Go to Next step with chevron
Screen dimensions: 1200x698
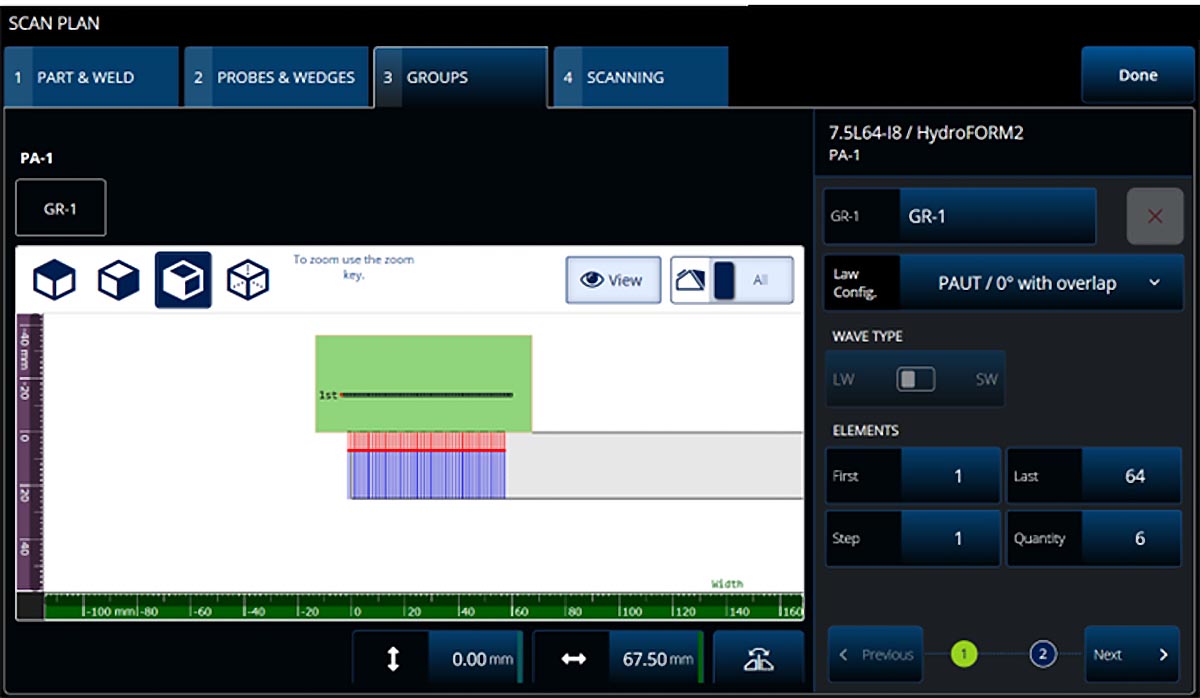click(1132, 655)
